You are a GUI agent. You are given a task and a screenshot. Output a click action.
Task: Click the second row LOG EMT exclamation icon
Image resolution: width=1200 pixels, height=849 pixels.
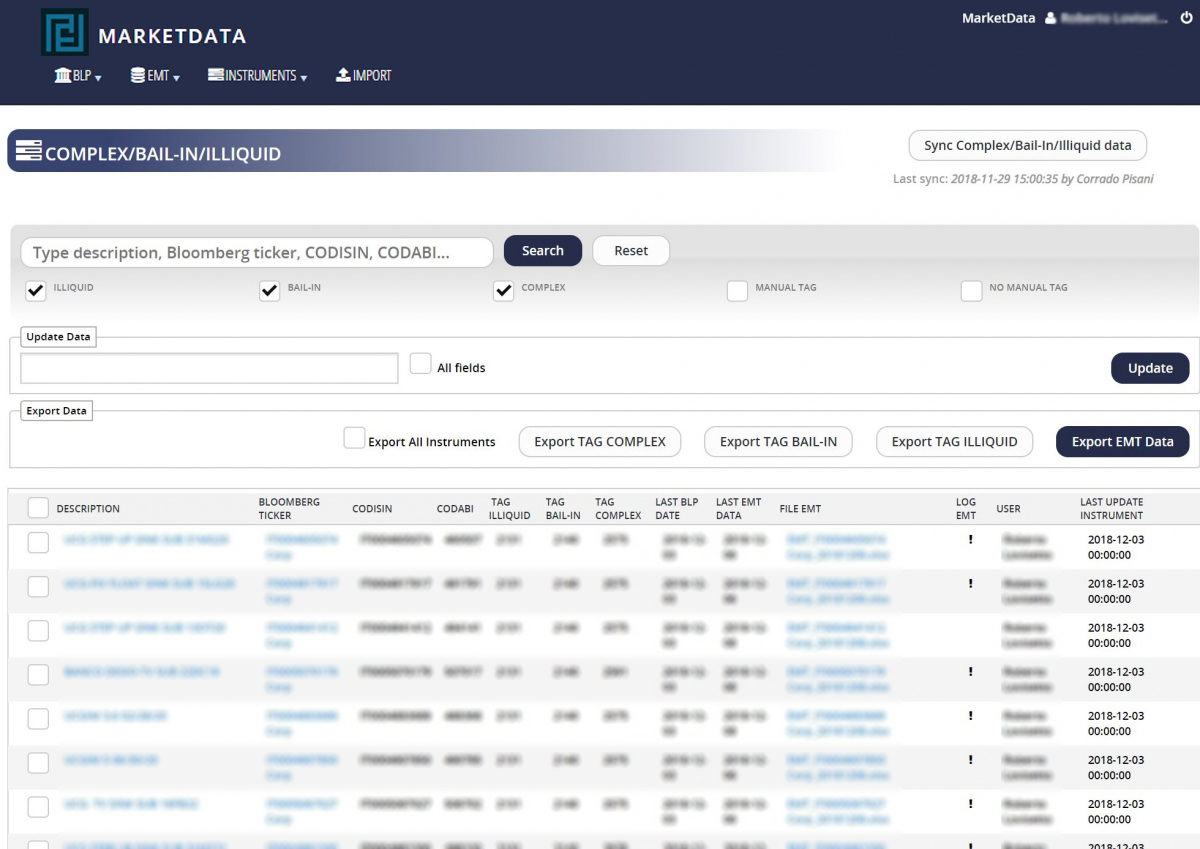click(970, 584)
